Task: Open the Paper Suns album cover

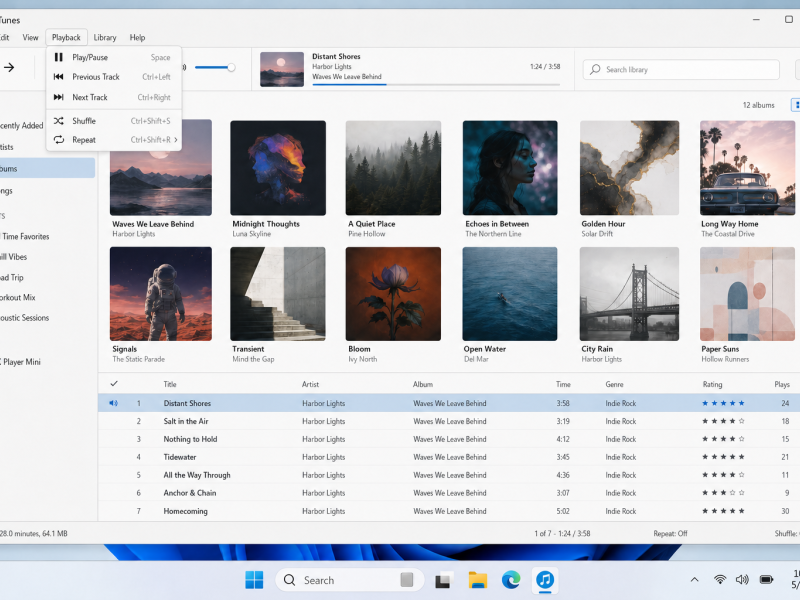Action: coord(747,294)
